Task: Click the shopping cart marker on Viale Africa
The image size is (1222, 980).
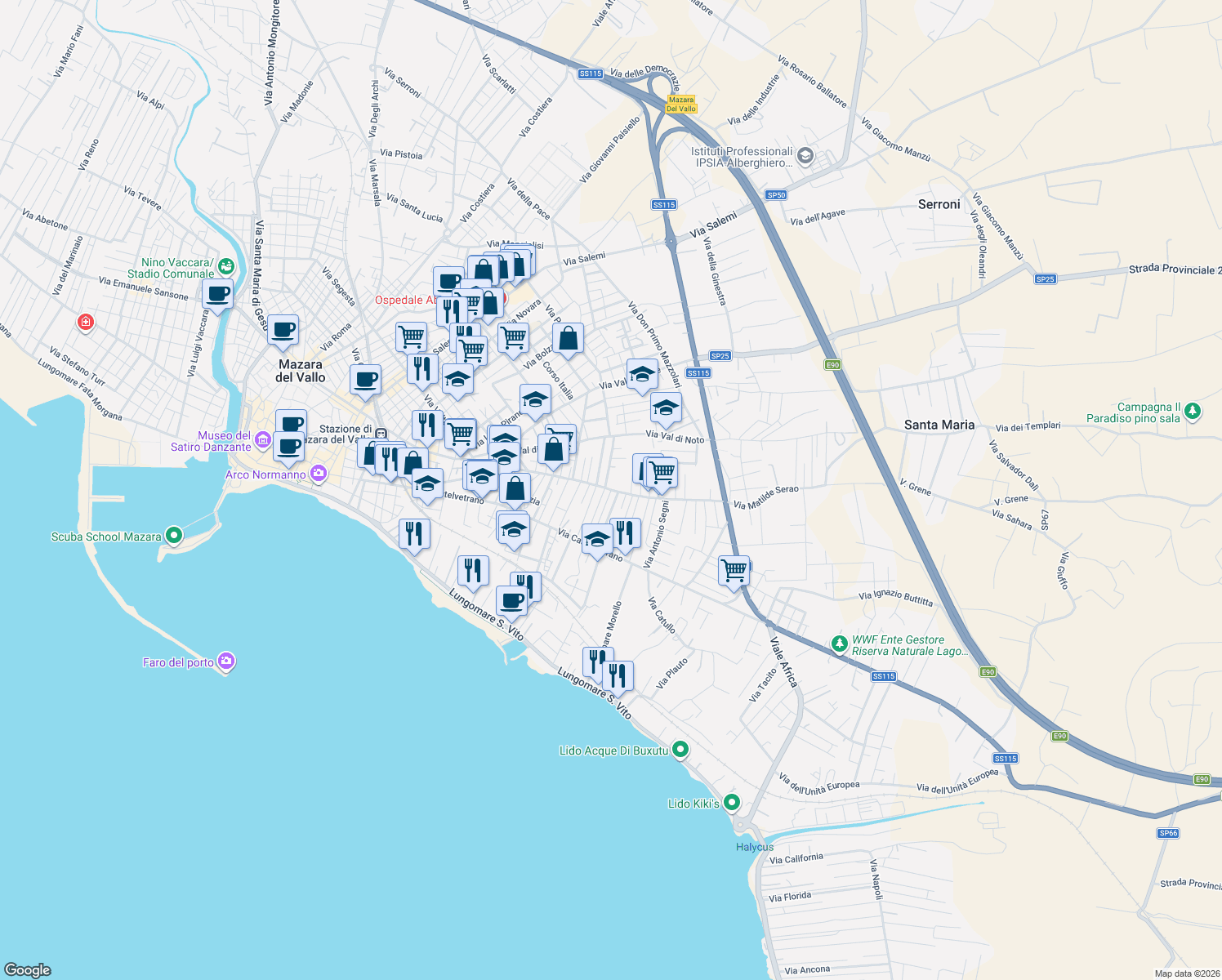Action: click(x=734, y=571)
